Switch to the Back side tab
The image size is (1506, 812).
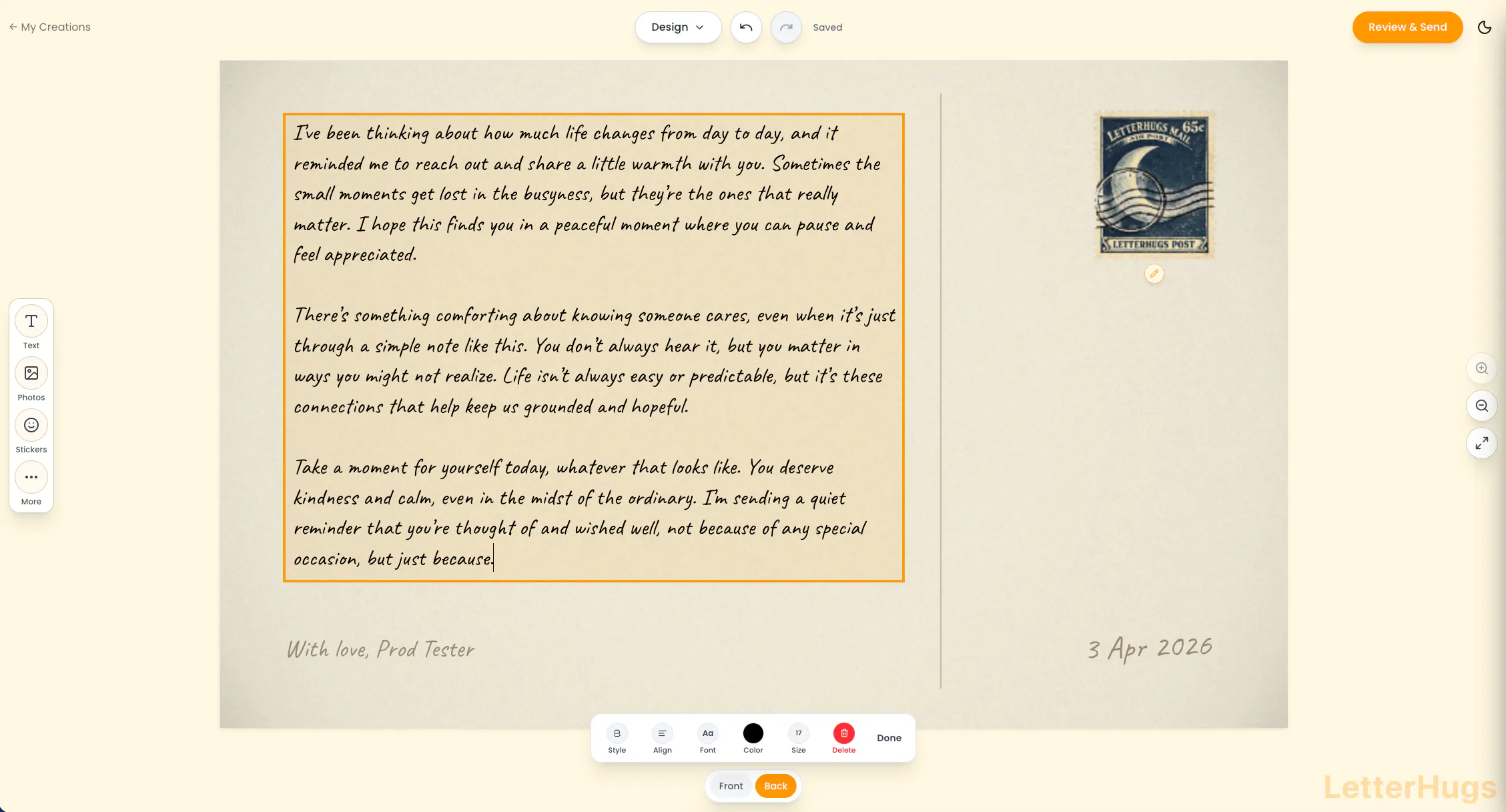[776, 786]
